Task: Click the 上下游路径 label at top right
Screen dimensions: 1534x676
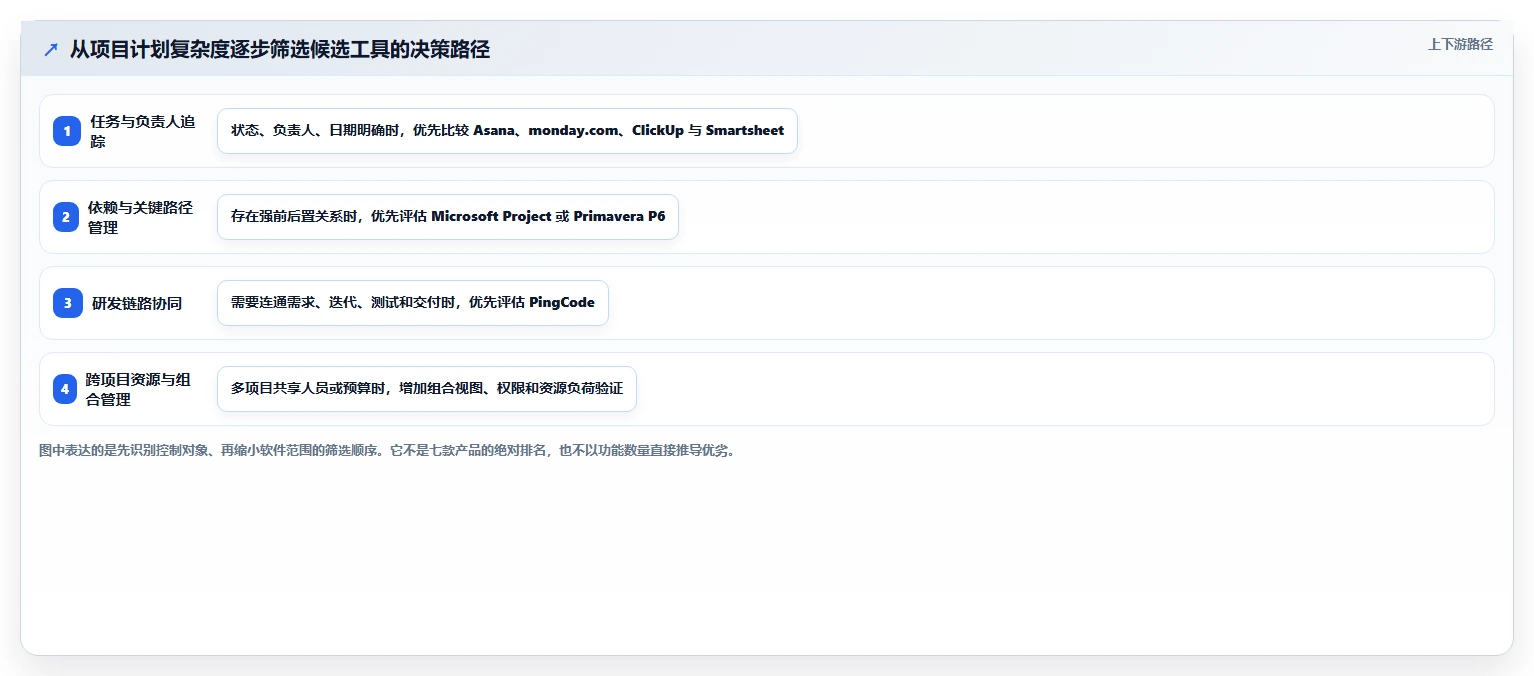Action: pyautogui.click(x=1460, y=44)
